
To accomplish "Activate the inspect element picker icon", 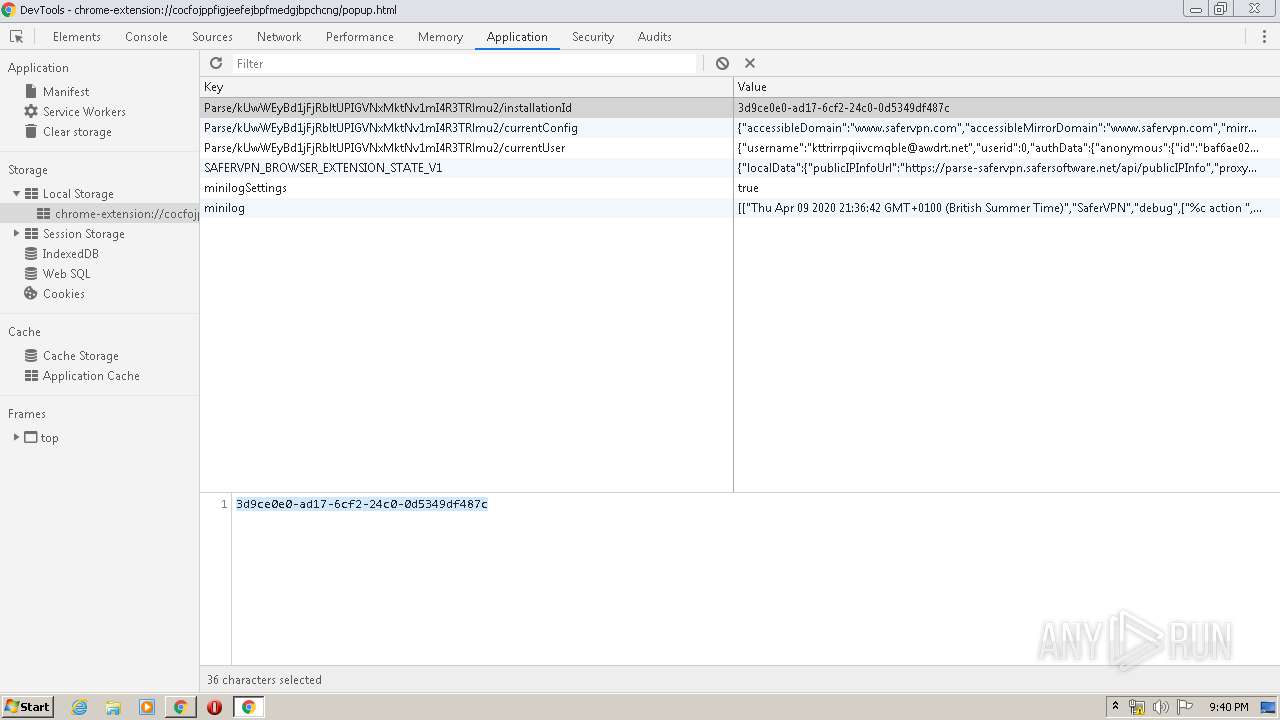I will click(16, 37).
